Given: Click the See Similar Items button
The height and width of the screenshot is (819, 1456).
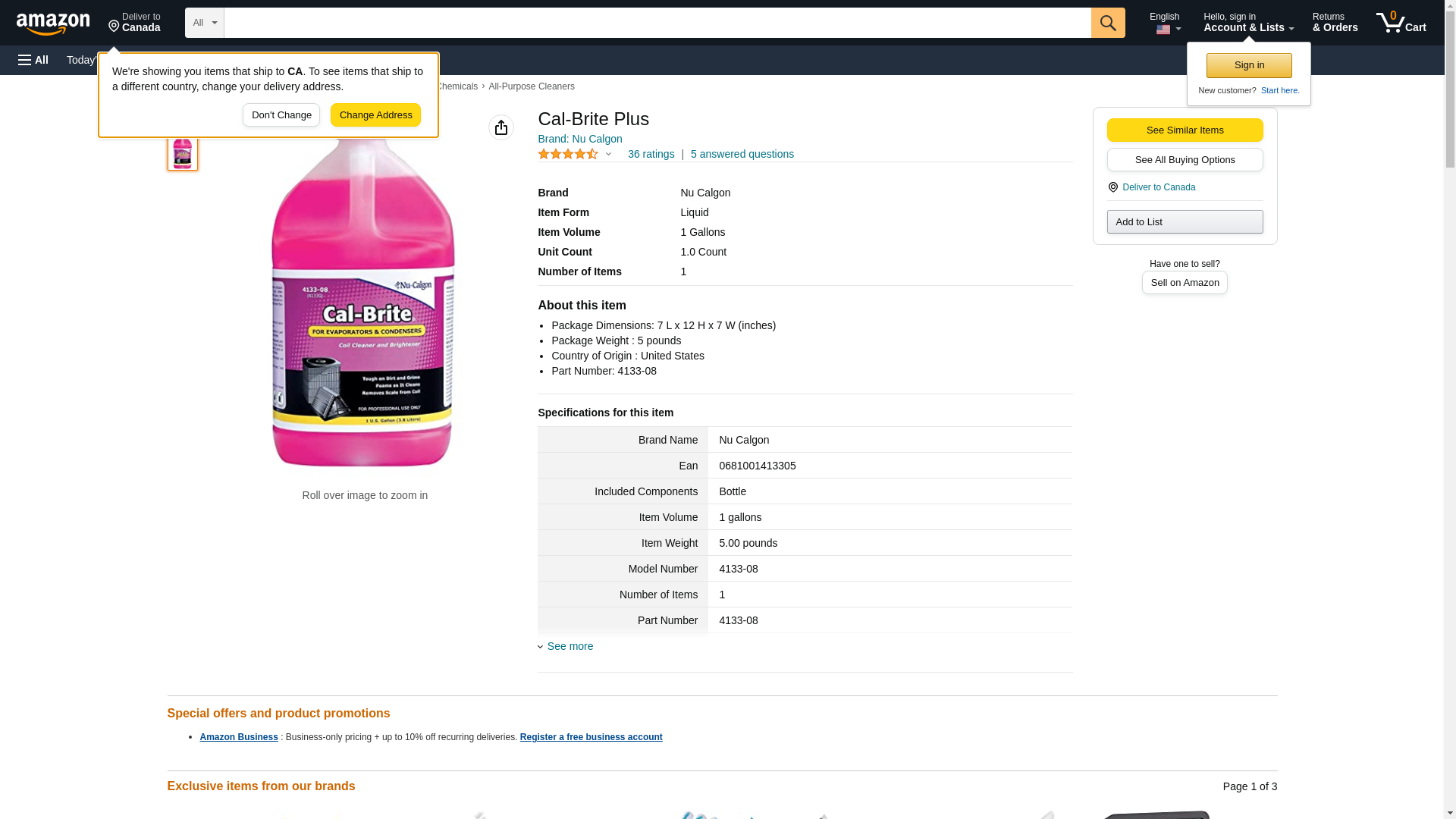Looking at the screenshot, I should 1185,130.
